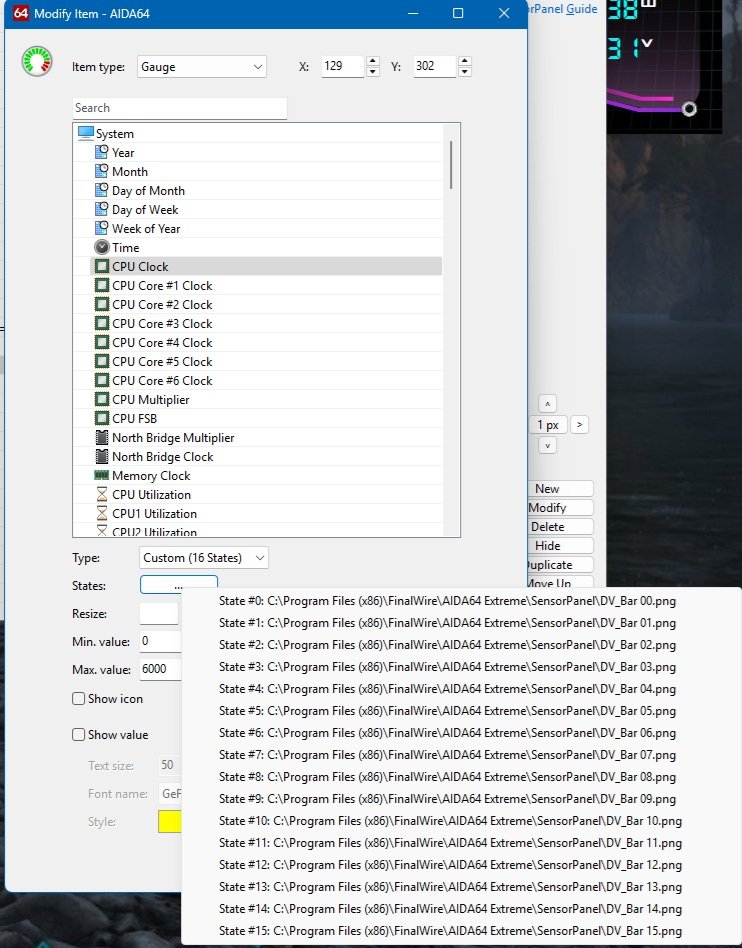Screen dimensions: 742x948
Task: Click the CPU Core #2 Clock icon
Action: 102,304
